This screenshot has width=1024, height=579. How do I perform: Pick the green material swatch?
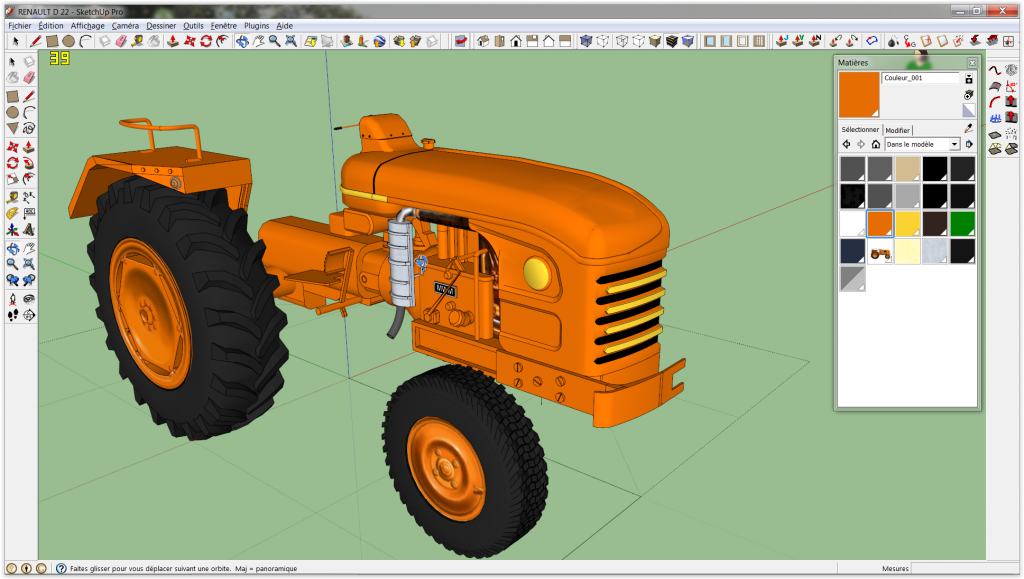(x=962, y=223)
